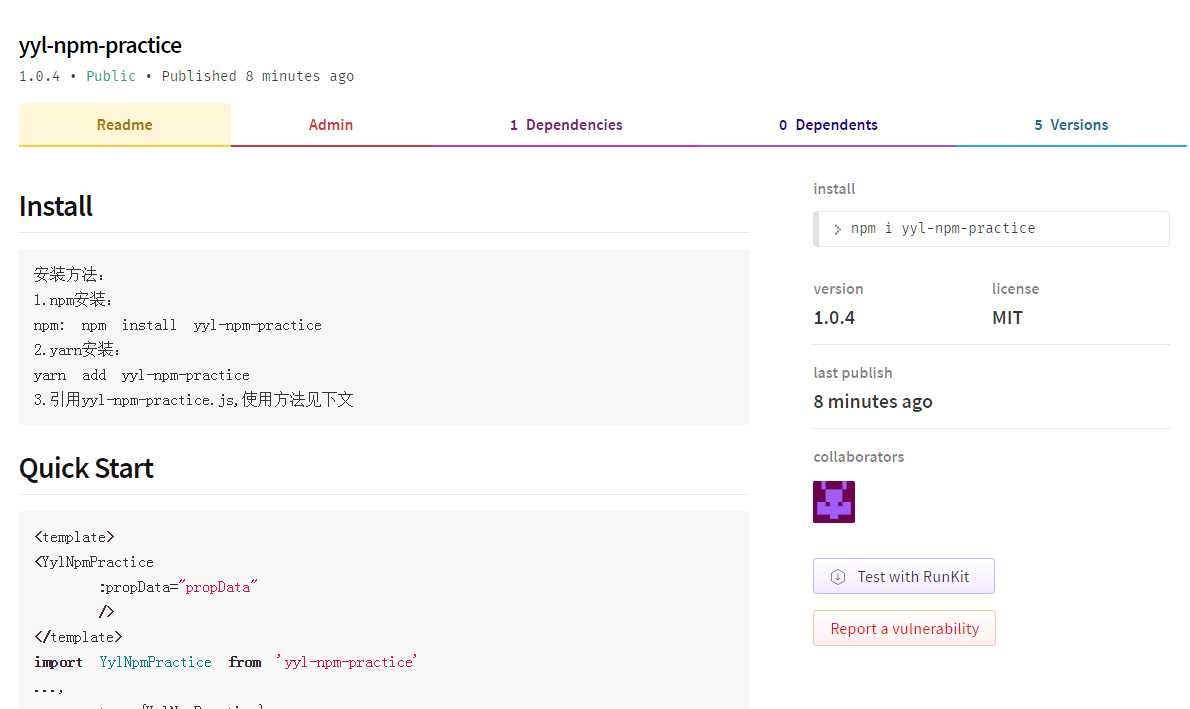This screenshot has height=709, width=1190.
Task: Open the collaborator avatar profile
Action: click(834, 502)
